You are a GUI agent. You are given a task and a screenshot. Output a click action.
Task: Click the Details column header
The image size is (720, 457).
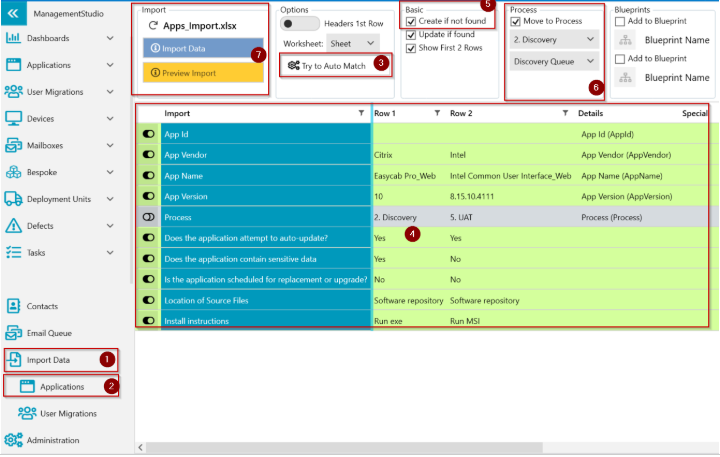click(x=591, y=113)
